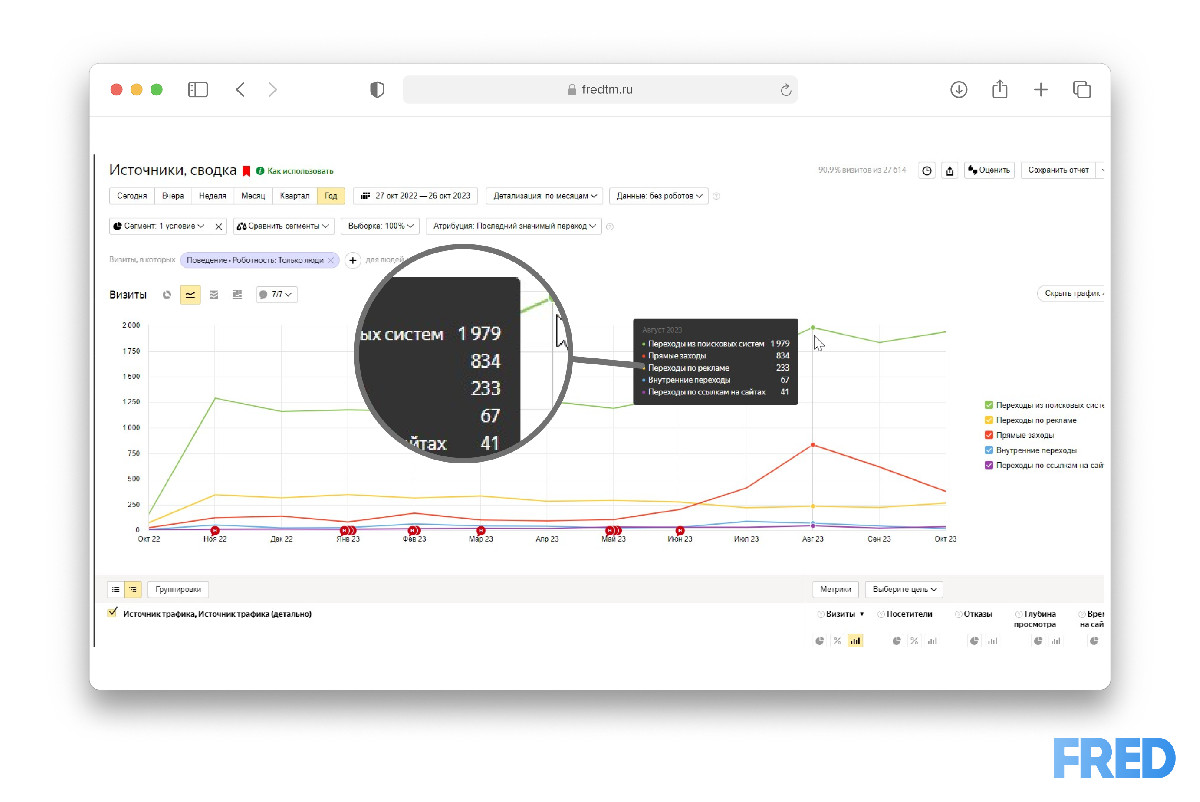
Task: Open 'Детализация: по месяцам' dropdown
Action: [546, 196]
